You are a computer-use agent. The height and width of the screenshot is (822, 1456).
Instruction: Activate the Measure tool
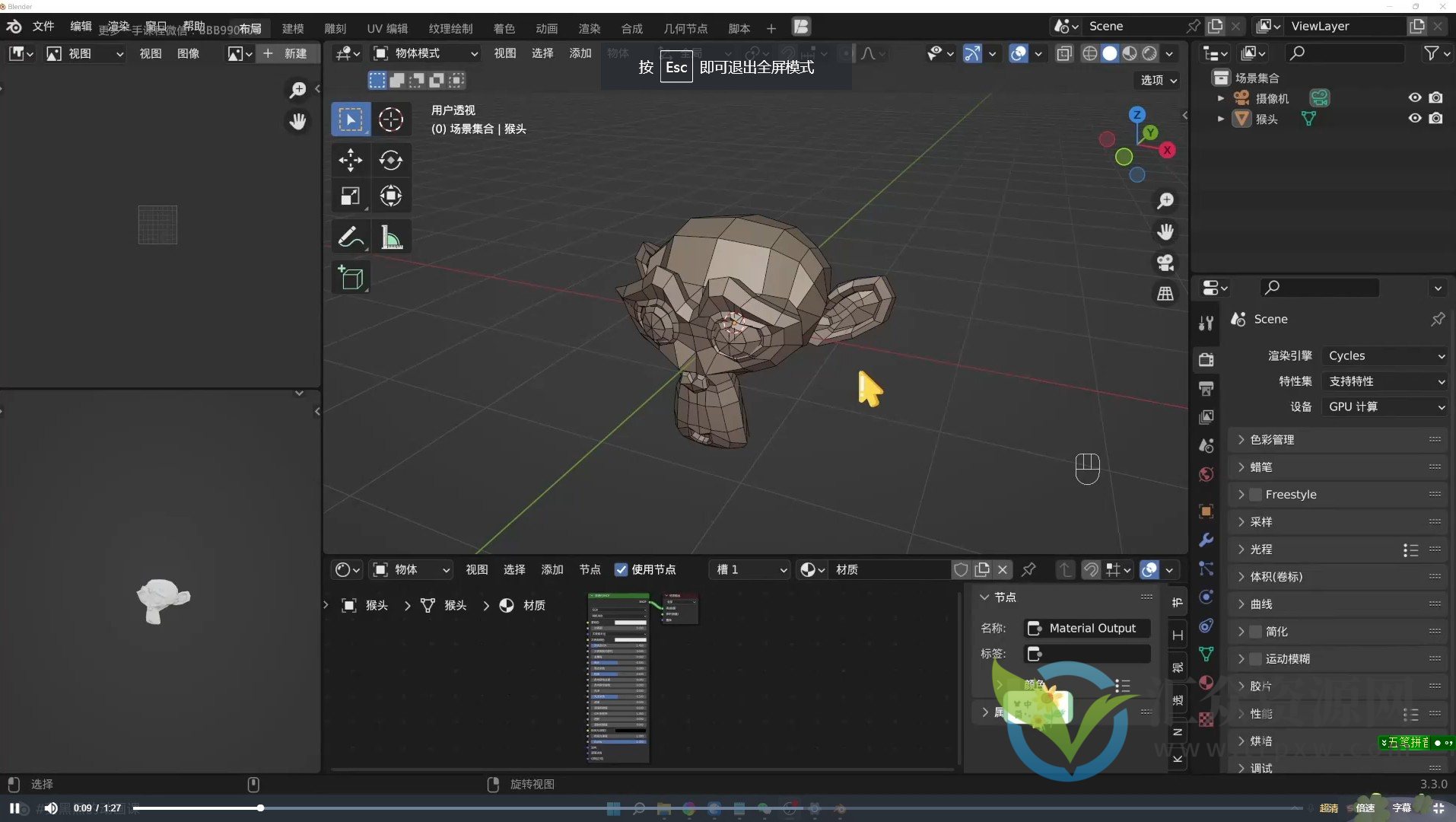391,236
